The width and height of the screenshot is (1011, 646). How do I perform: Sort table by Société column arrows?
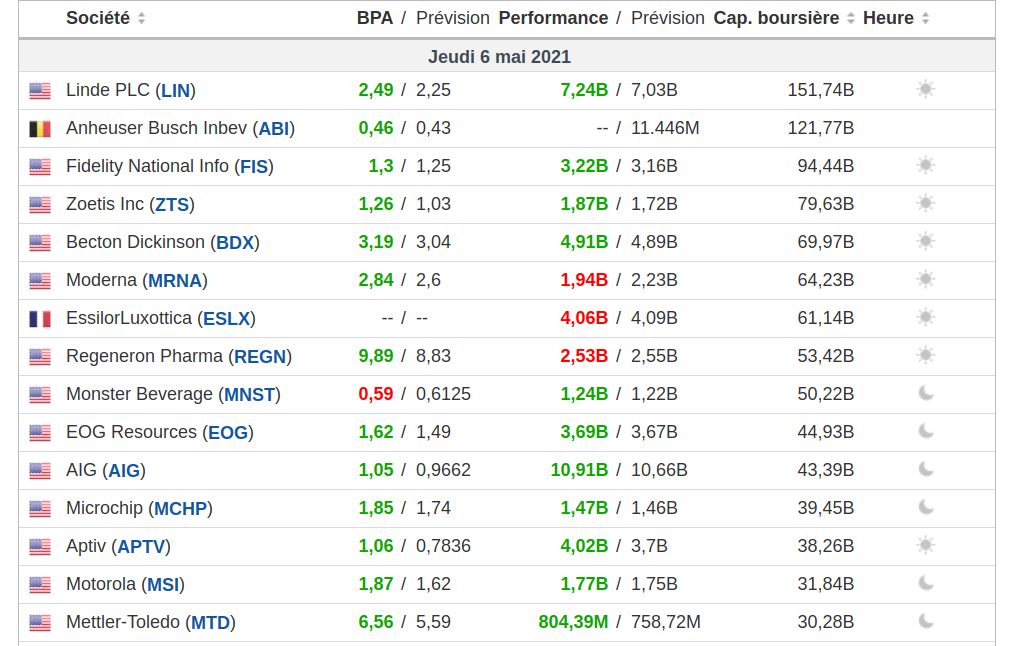tap(141, 19)
